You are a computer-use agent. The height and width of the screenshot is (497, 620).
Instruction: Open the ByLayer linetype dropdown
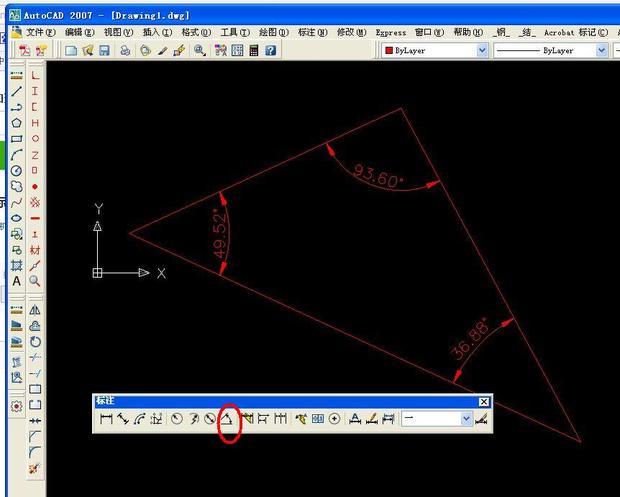tap(601, 51)
